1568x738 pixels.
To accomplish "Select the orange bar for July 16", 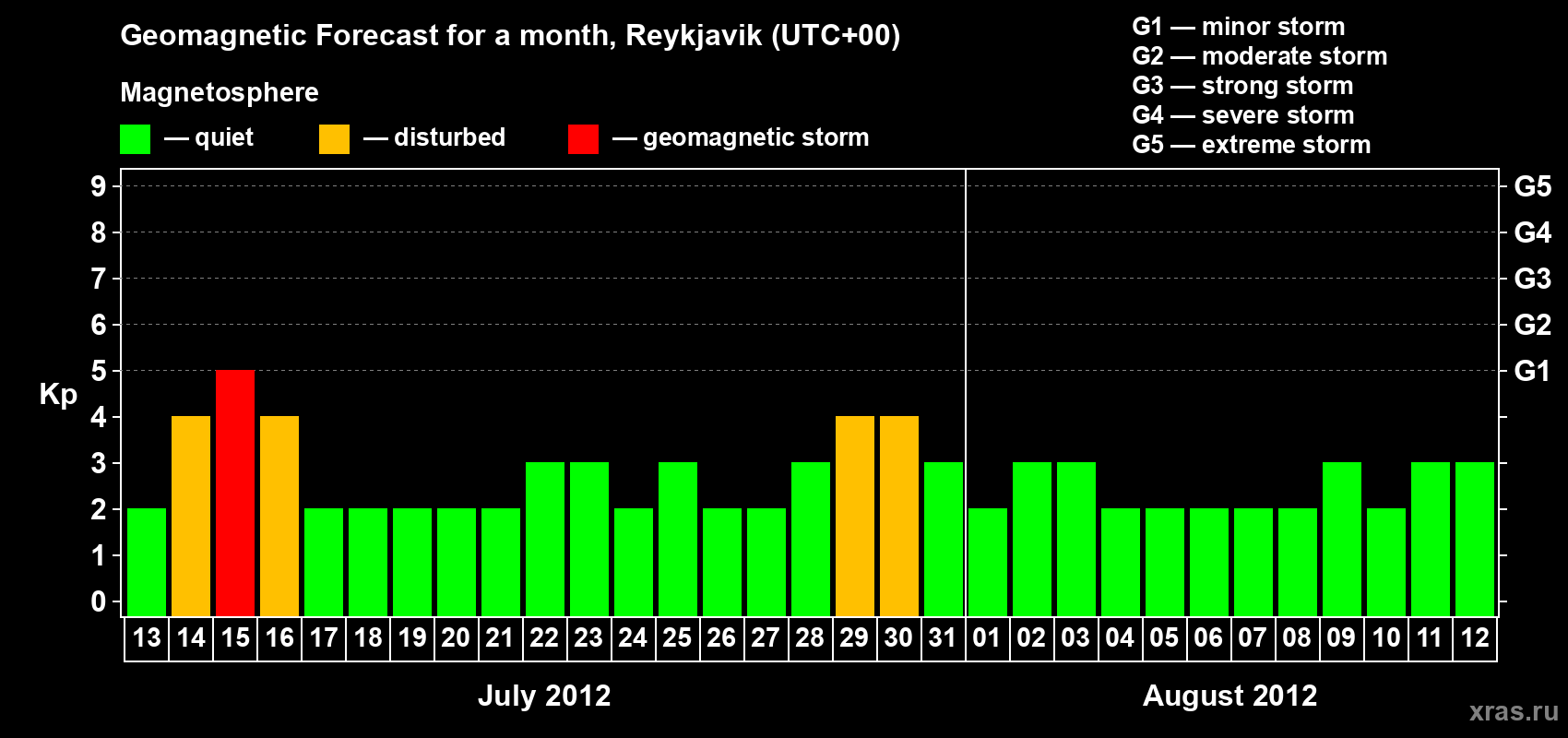I will click(279, 517).
